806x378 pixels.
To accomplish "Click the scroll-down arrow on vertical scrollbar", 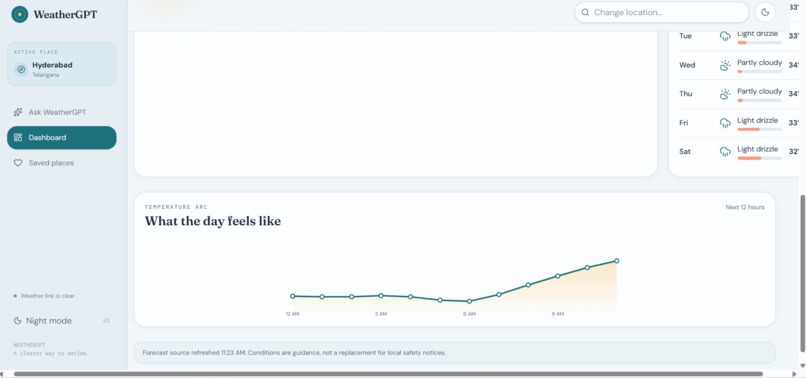I will pos(802,366).
